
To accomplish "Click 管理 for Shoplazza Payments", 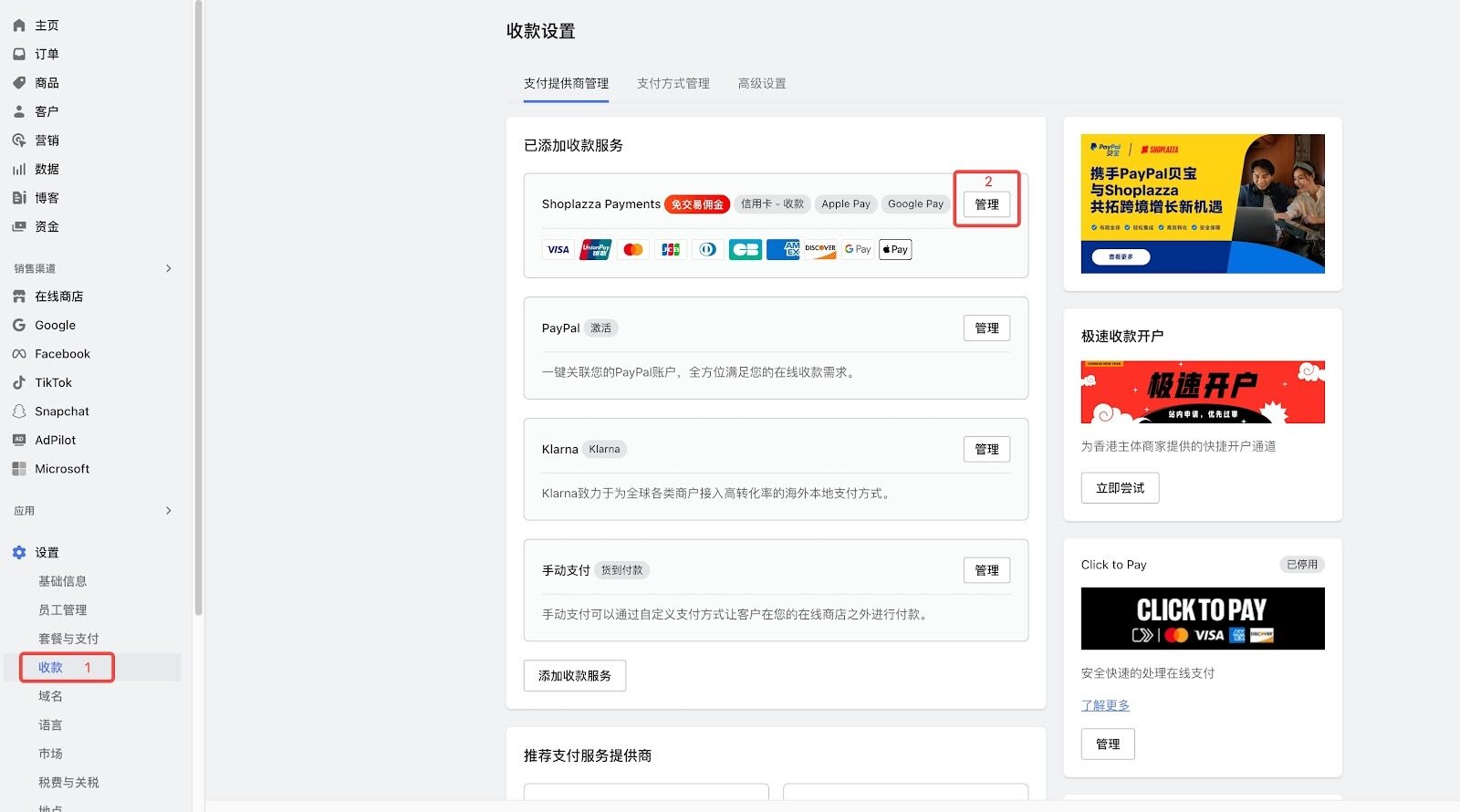I will coord(986,204).
